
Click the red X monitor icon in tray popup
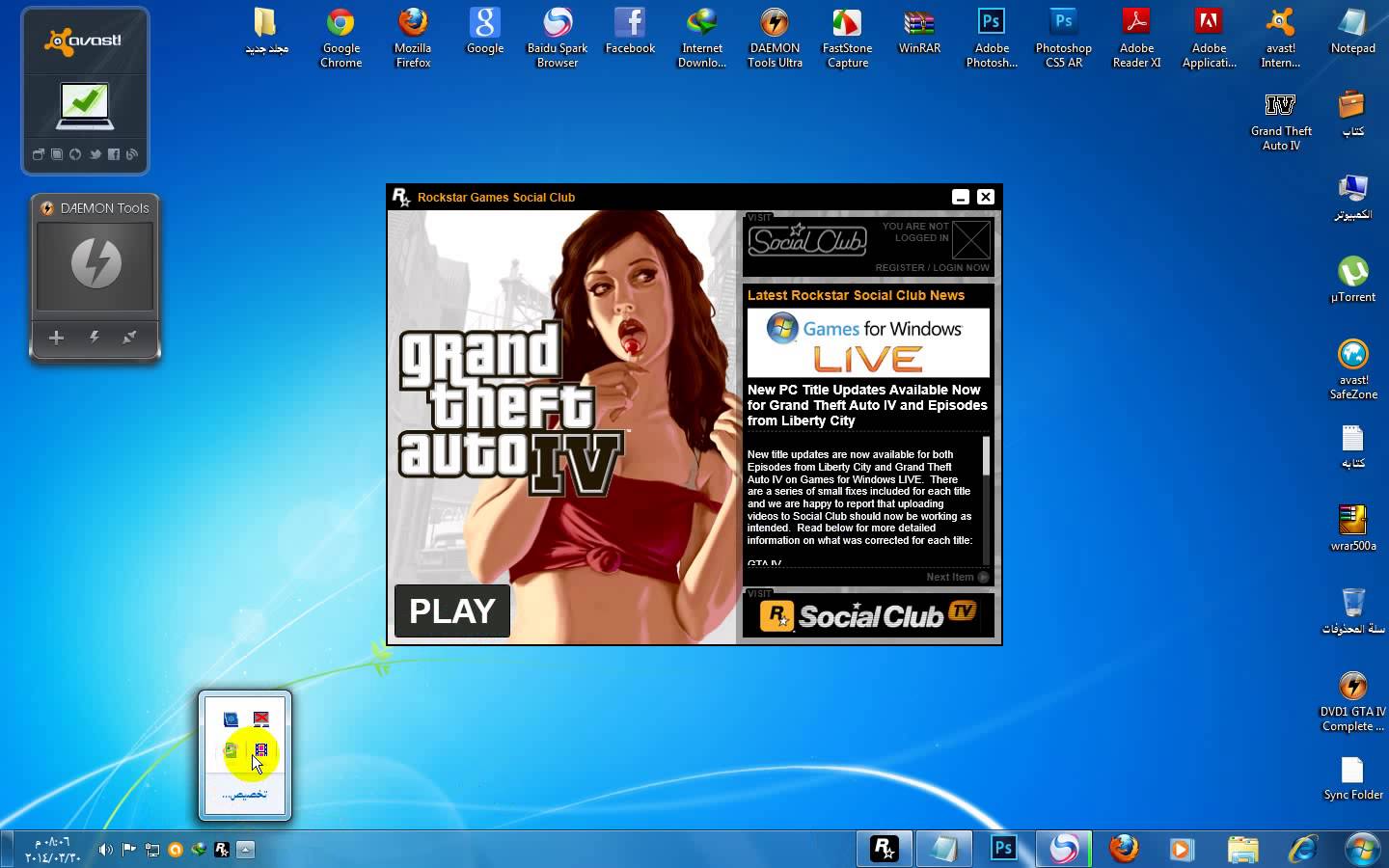260,719
